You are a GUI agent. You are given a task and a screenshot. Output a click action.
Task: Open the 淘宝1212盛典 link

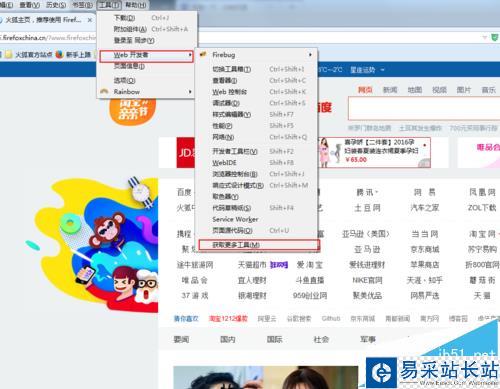point(228,318)
